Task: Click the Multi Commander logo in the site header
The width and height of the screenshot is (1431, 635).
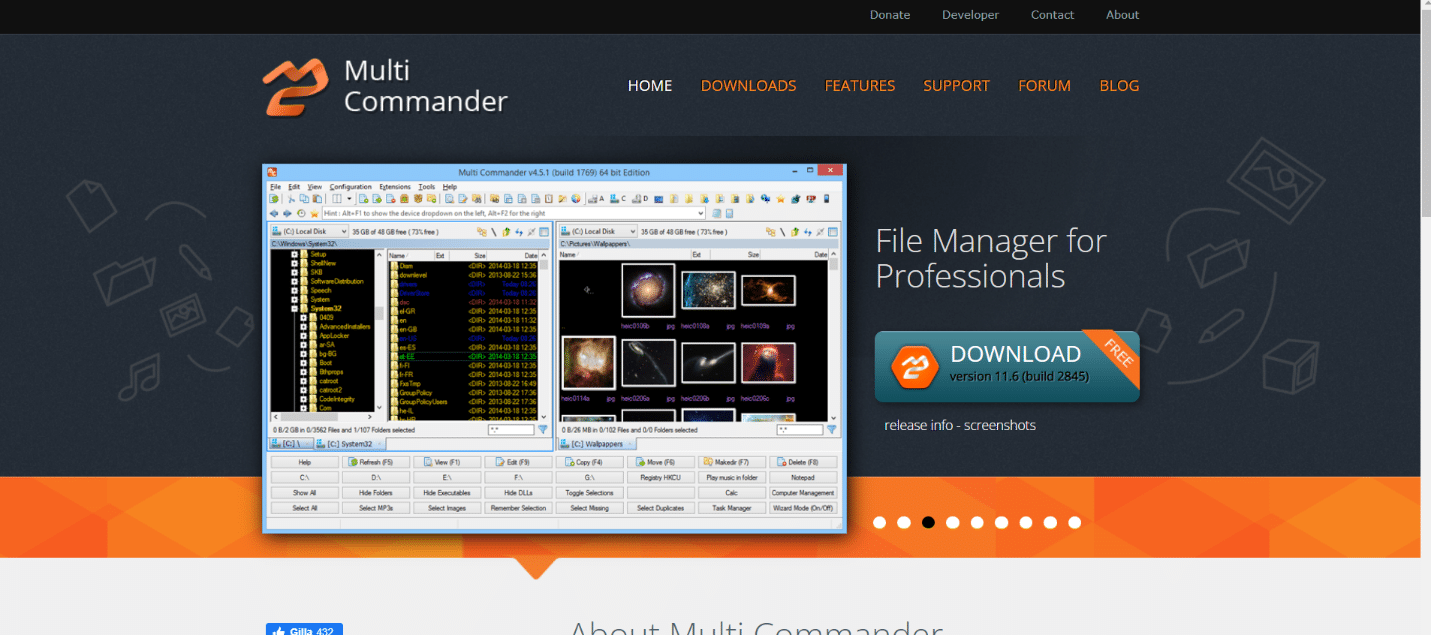Action: pyautogui.click(x=385, y=86)
